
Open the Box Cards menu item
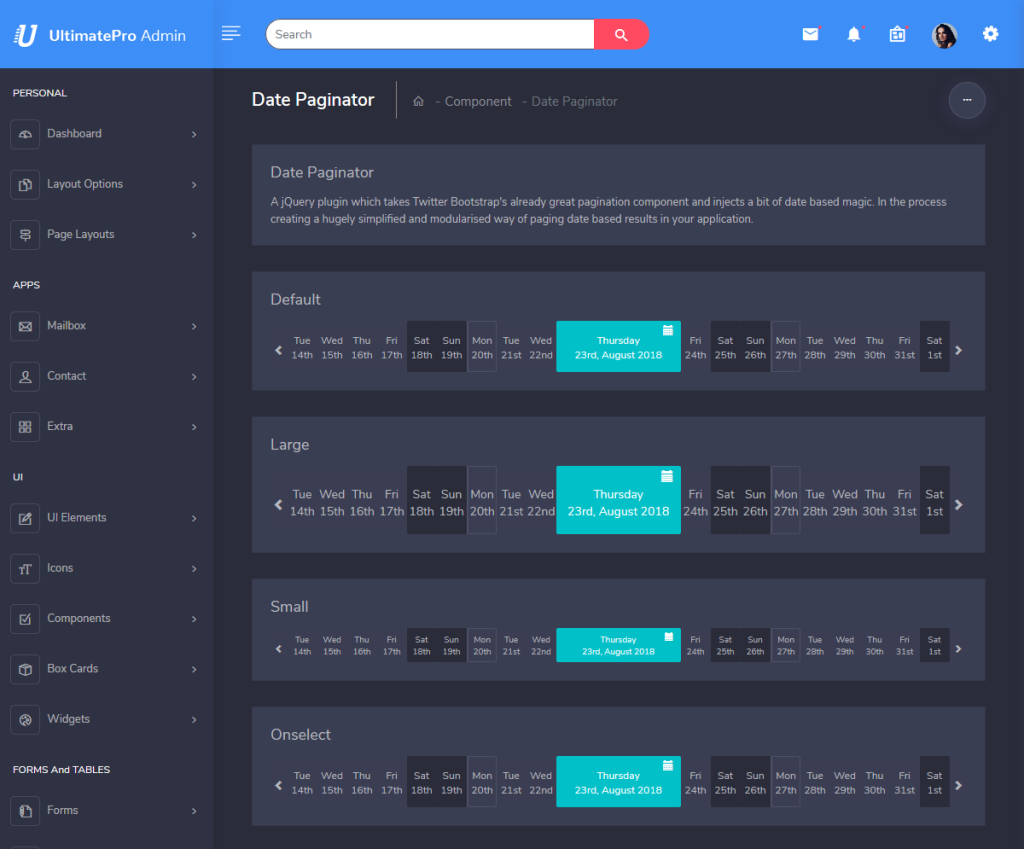click(104, 669)
